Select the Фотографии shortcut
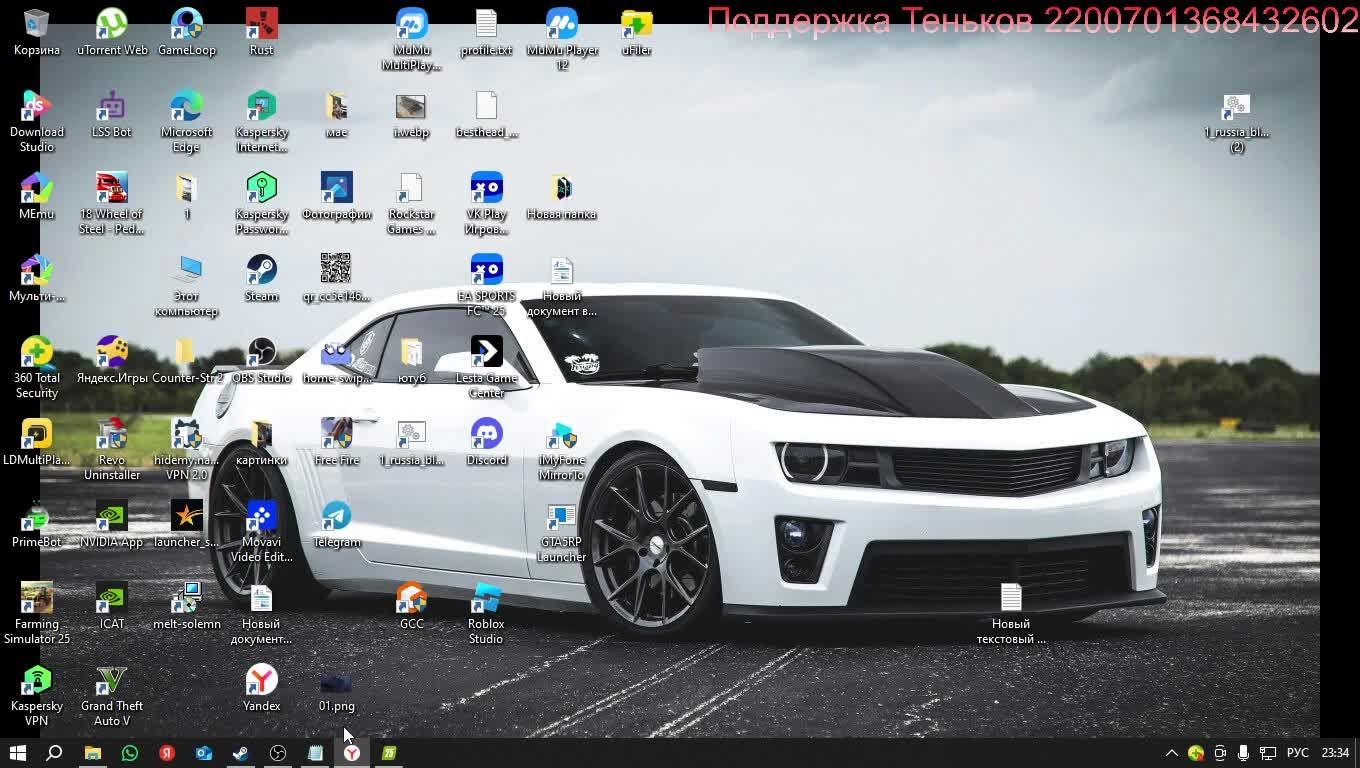The width and height of the screenshot is (1360, 768). coord(336,196)
